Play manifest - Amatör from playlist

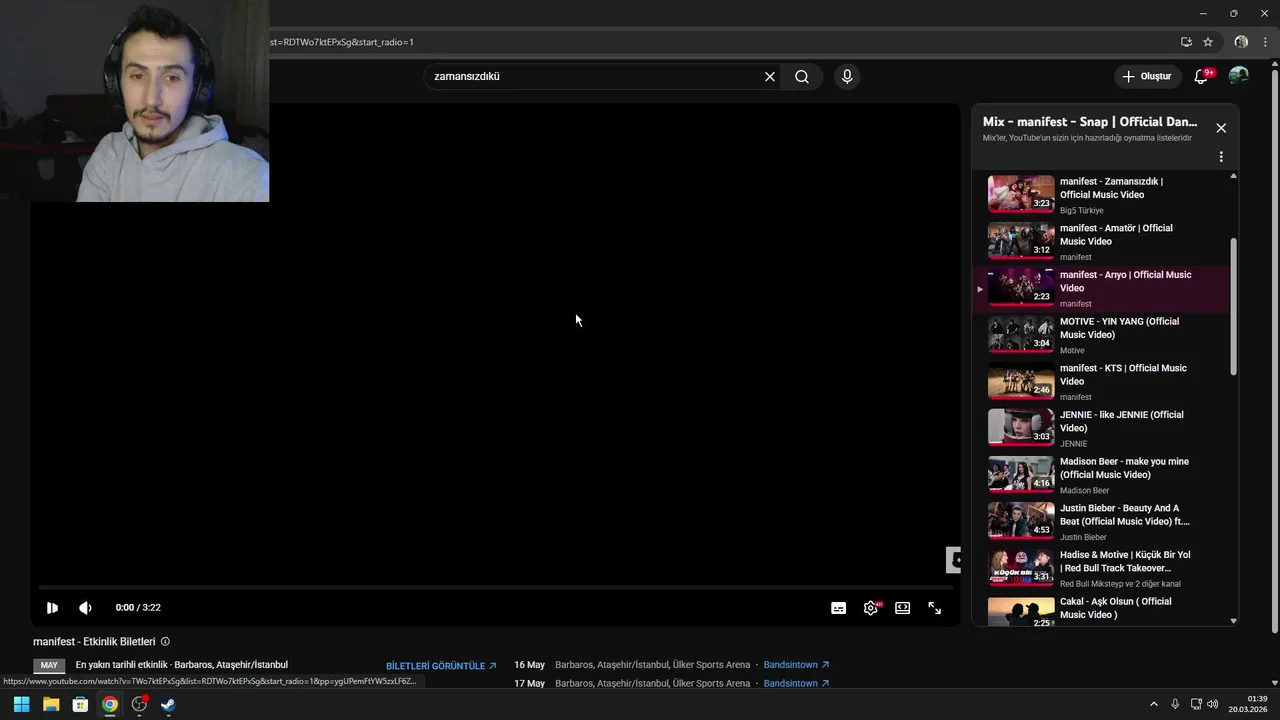1101,242
